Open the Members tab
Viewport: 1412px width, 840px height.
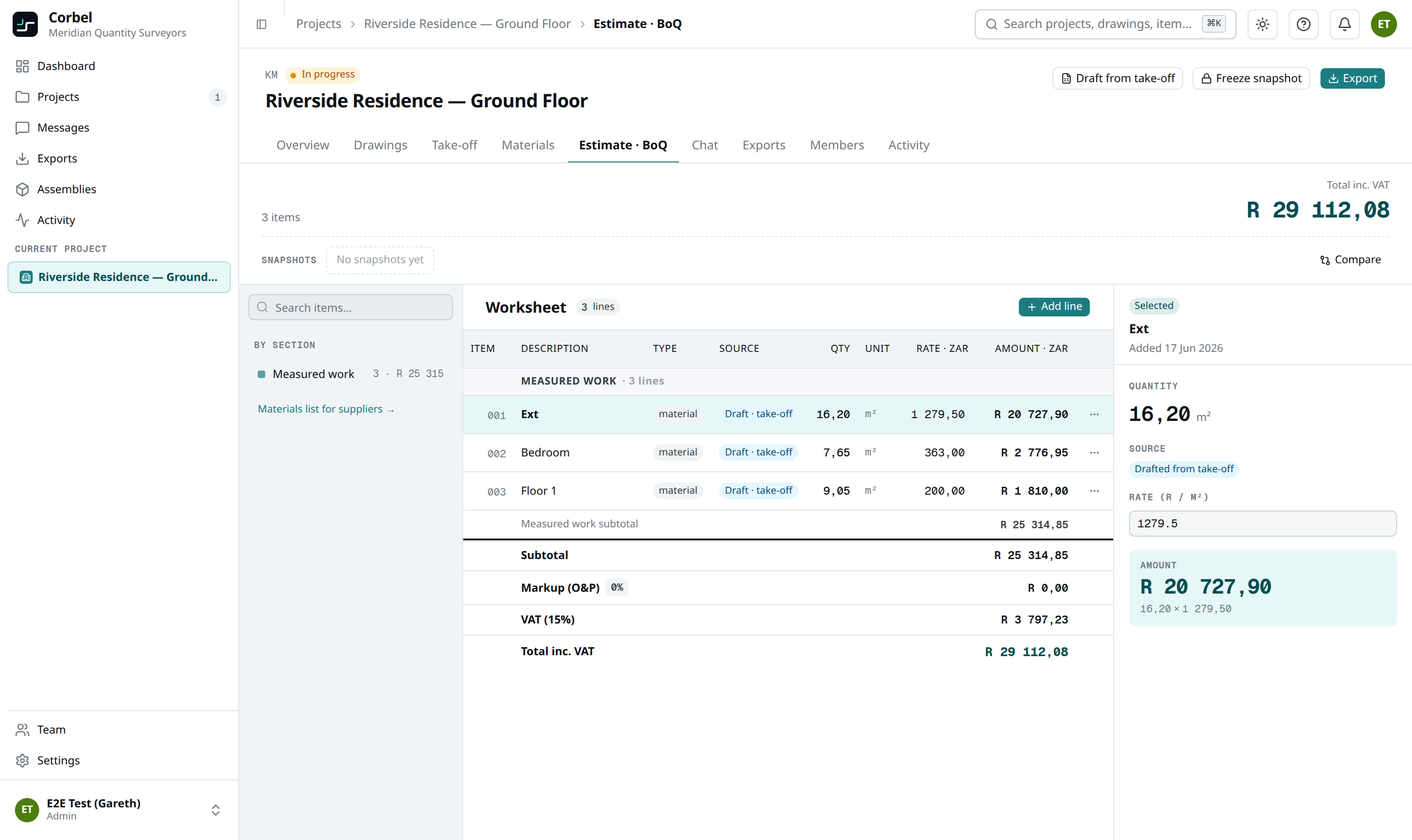point(837,146)
